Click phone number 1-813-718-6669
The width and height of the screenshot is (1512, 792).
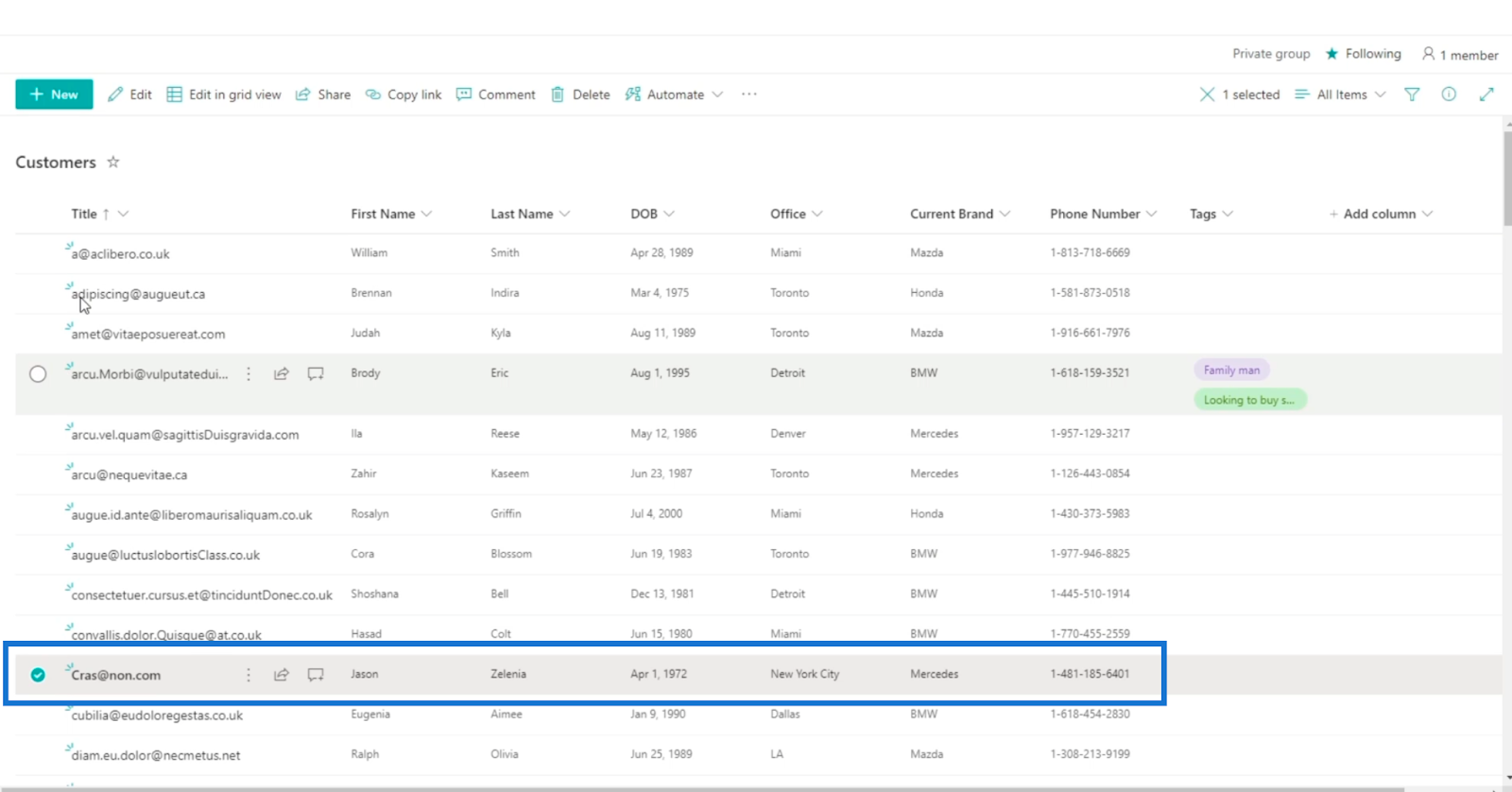(1090, 253)
